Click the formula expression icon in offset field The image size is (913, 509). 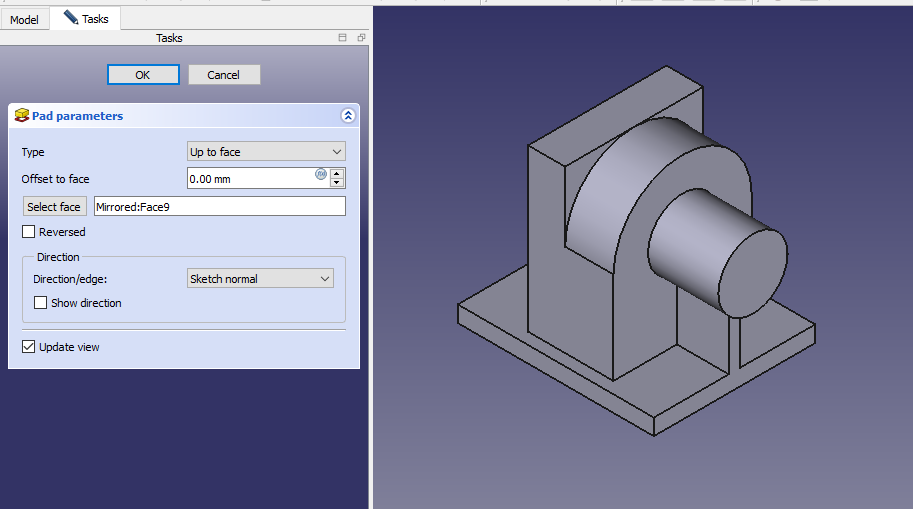(321, 174)
